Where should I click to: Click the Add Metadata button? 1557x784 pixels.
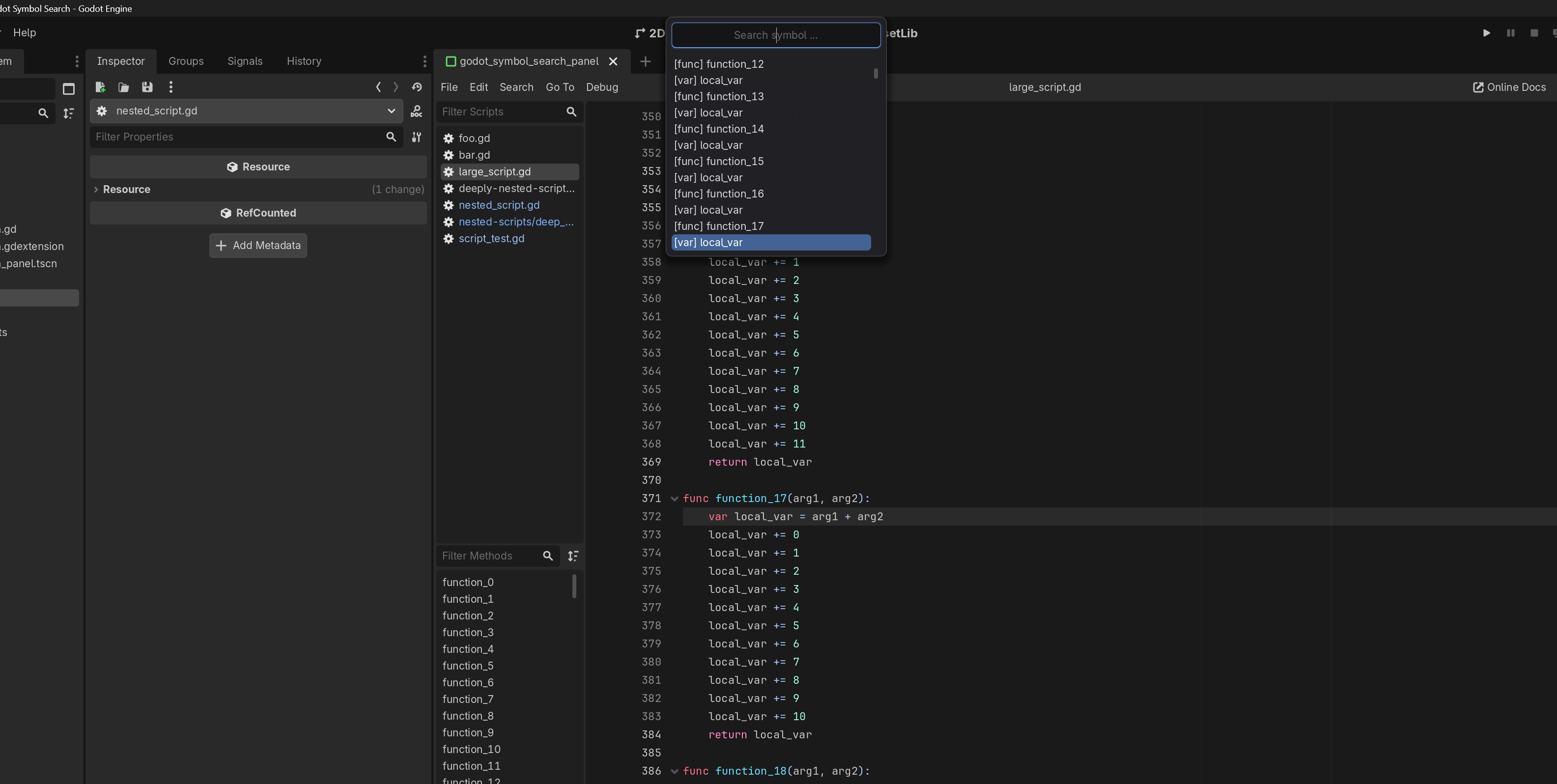(258, 246)
